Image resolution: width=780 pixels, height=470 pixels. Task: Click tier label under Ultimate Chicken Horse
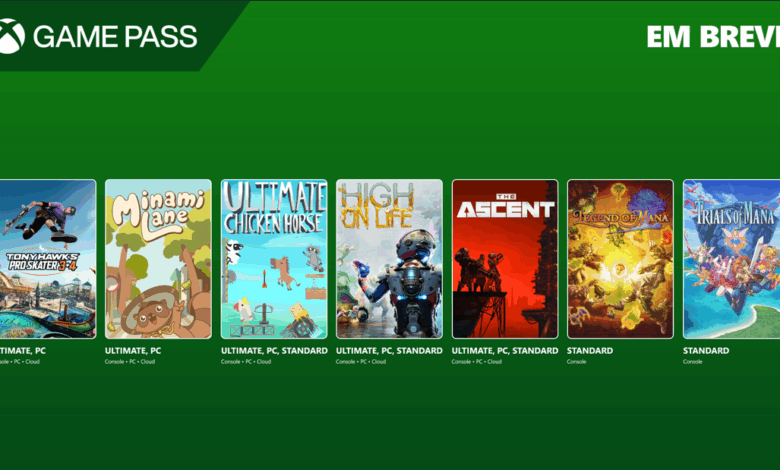[x=274, y=351]
